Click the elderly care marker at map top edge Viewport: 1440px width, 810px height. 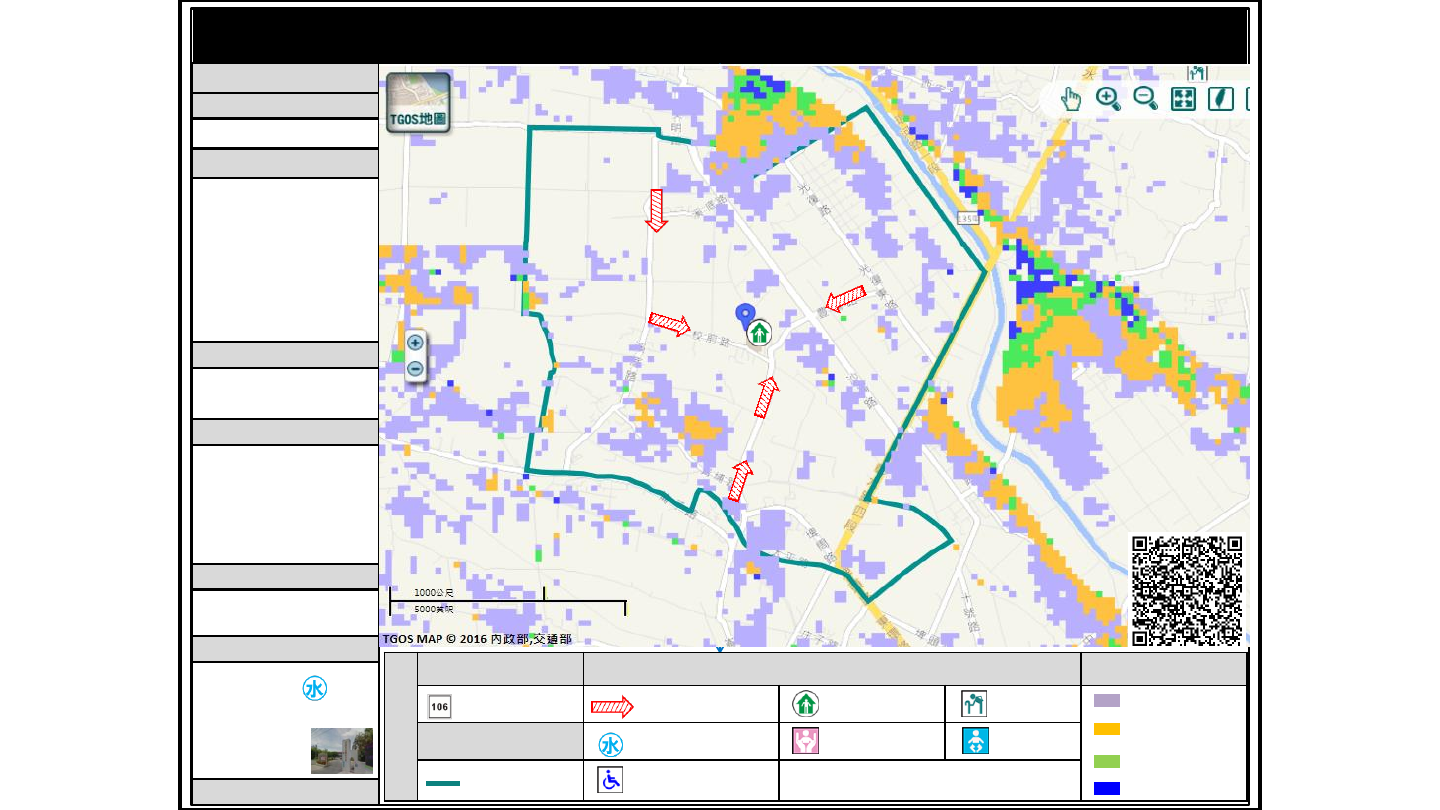tap(1197, 73)
